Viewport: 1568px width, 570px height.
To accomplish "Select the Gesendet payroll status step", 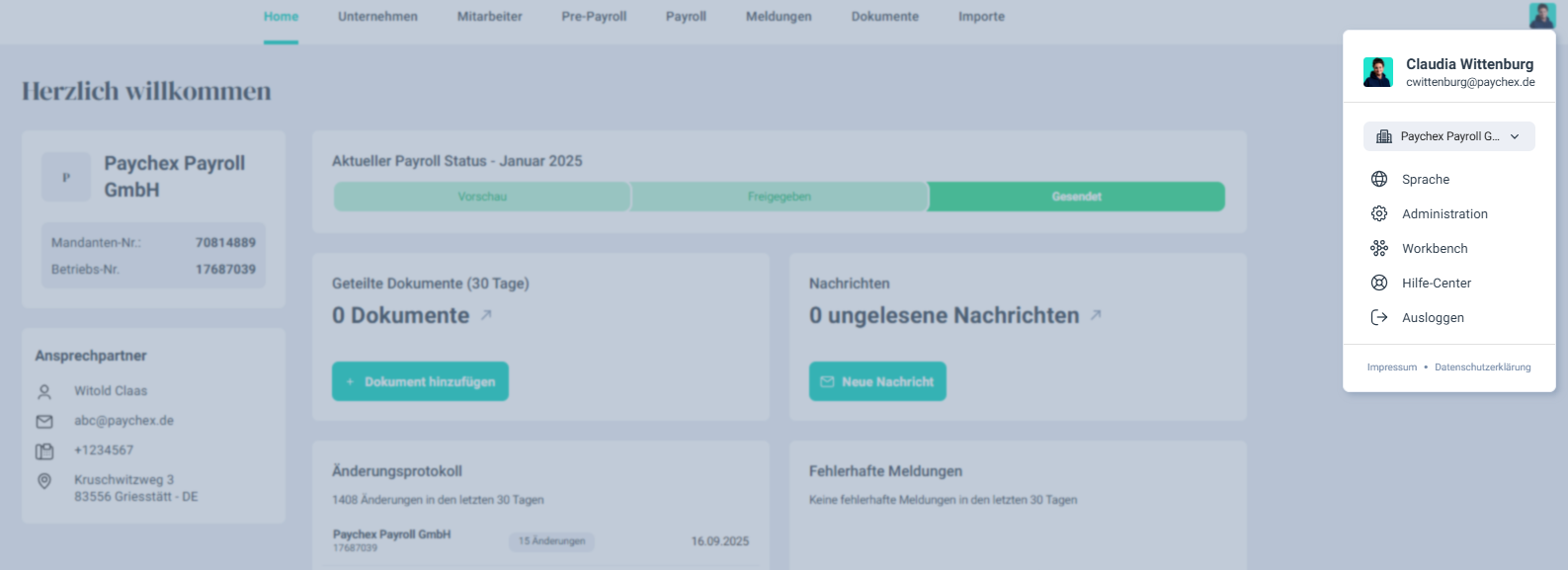I will click(1076, 197).
